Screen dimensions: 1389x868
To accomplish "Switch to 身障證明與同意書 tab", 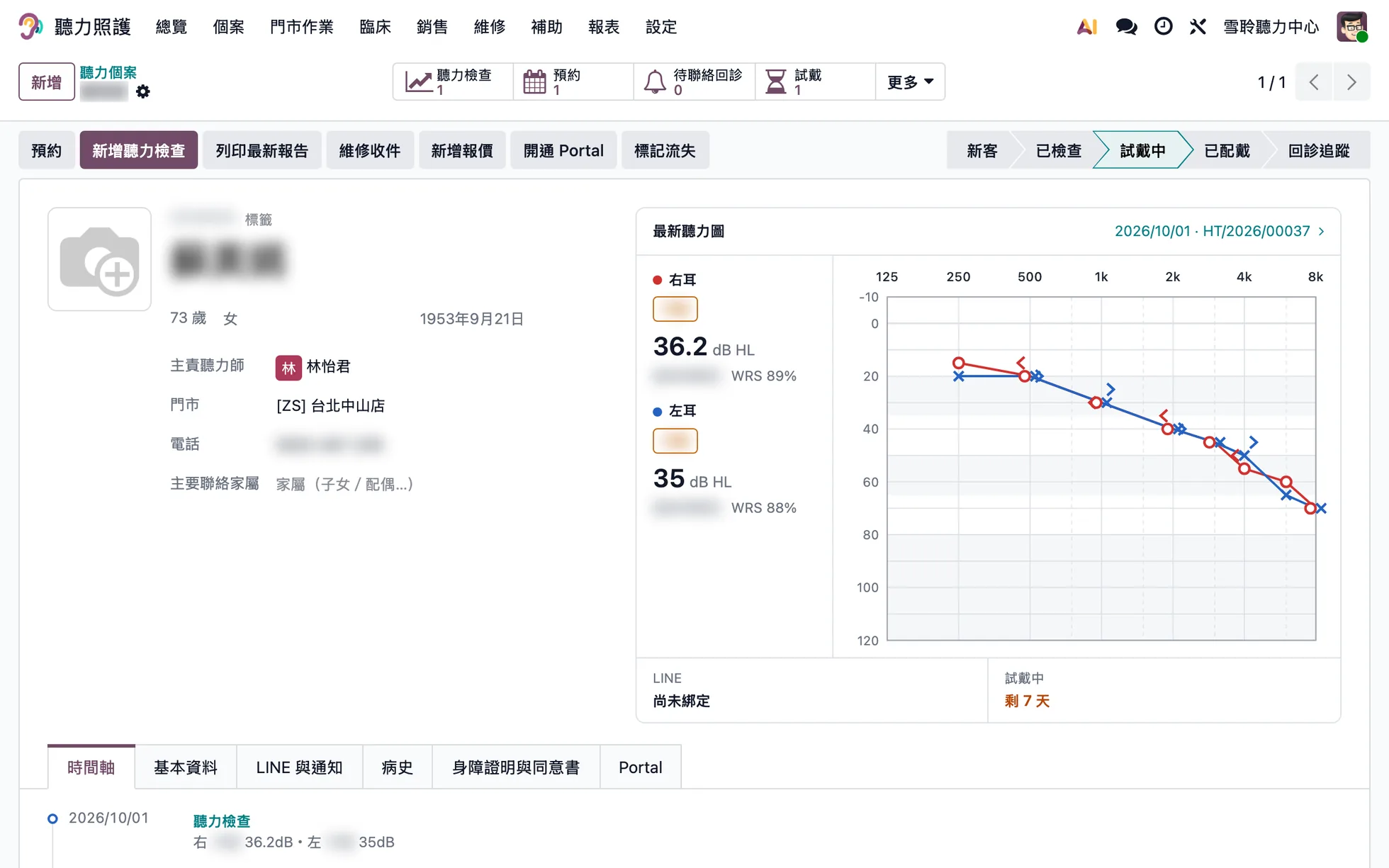I will [516, 767].
